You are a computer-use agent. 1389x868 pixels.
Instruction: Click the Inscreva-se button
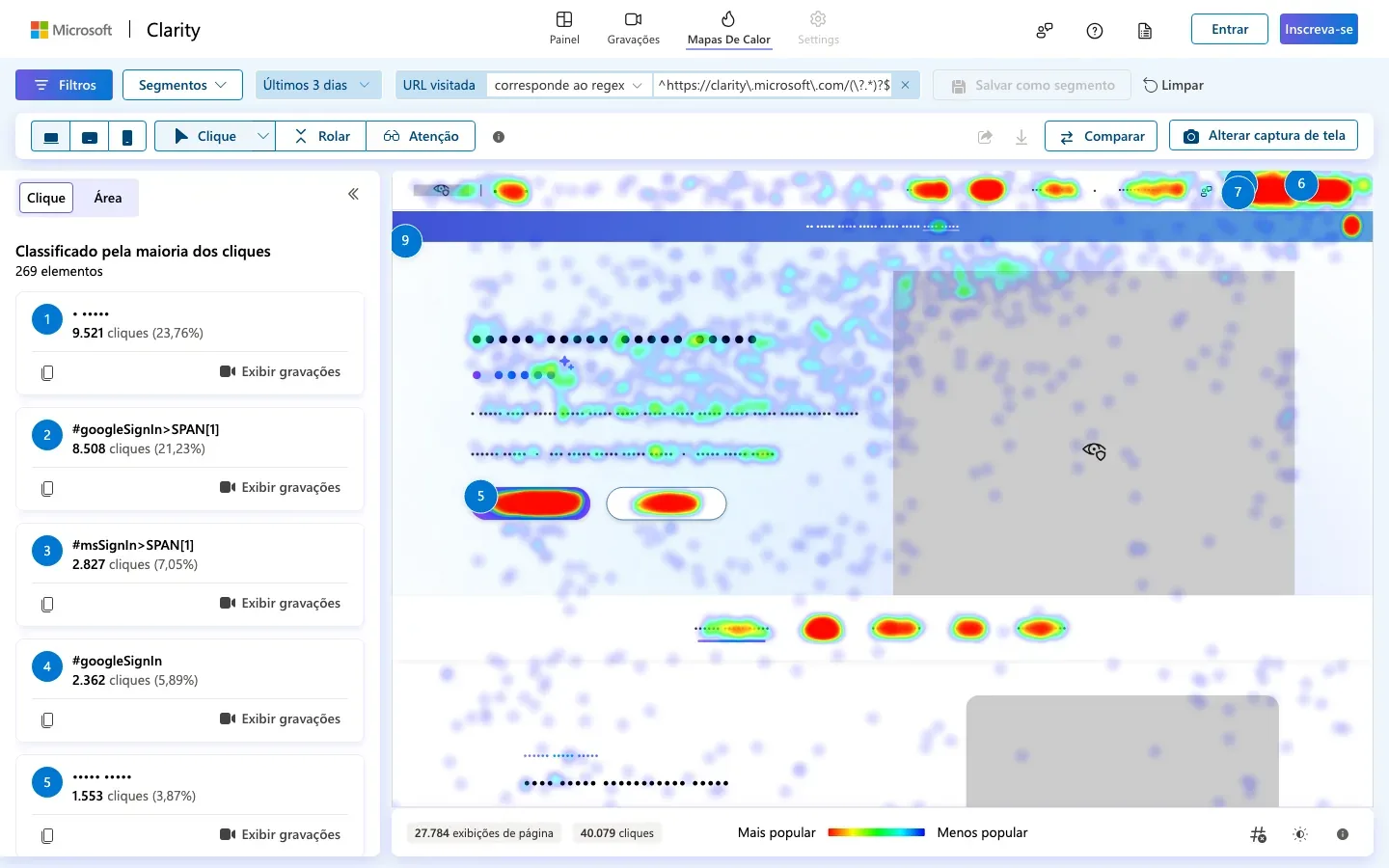coord(1319,30)
